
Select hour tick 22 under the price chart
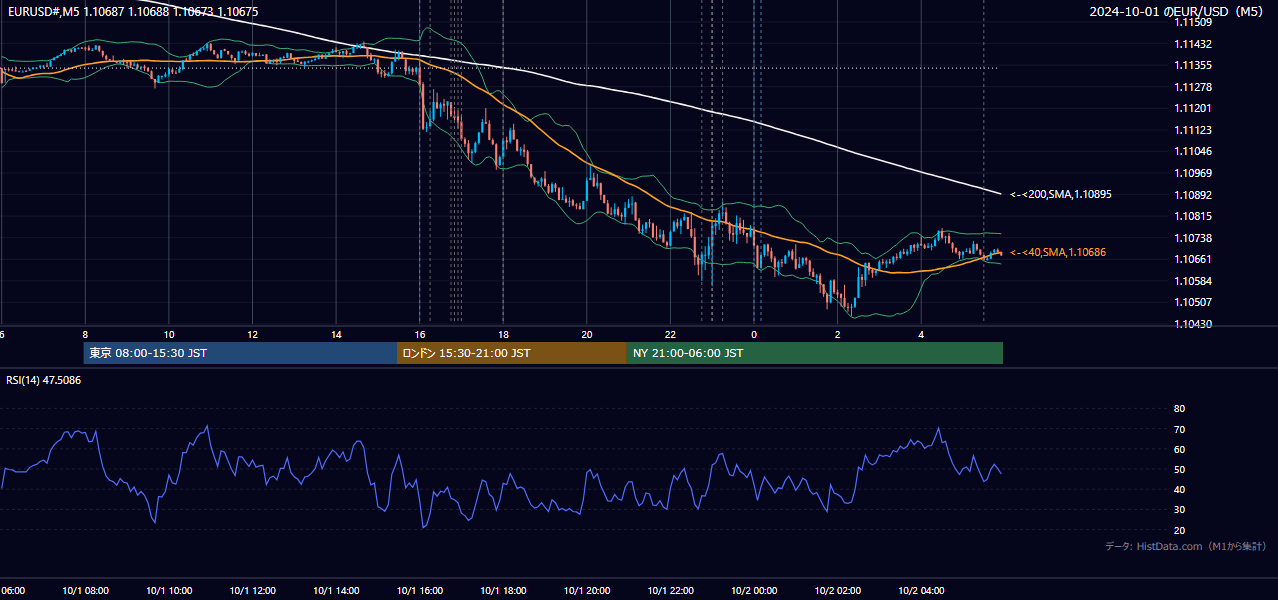click(670, 335)
